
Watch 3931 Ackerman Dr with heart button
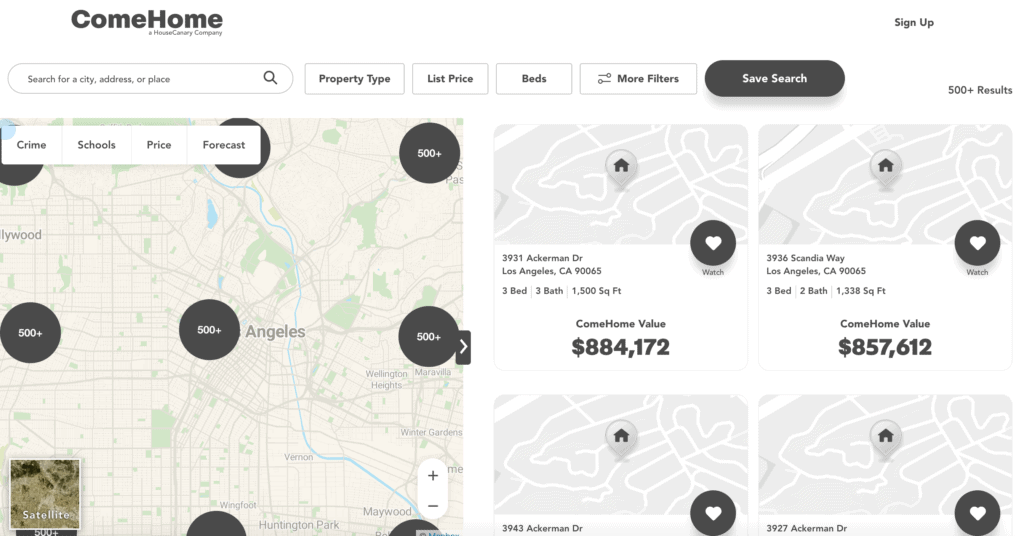(x=713, y=244)
